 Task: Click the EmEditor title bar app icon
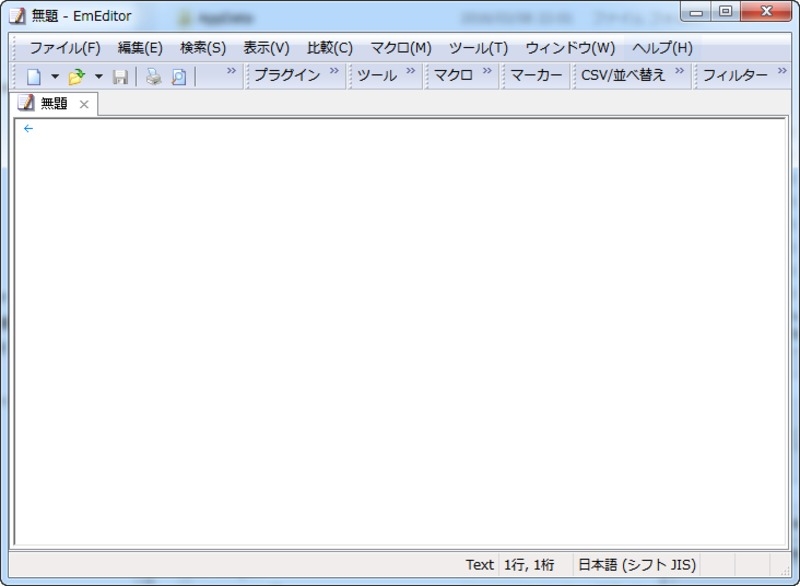[17, 16]
